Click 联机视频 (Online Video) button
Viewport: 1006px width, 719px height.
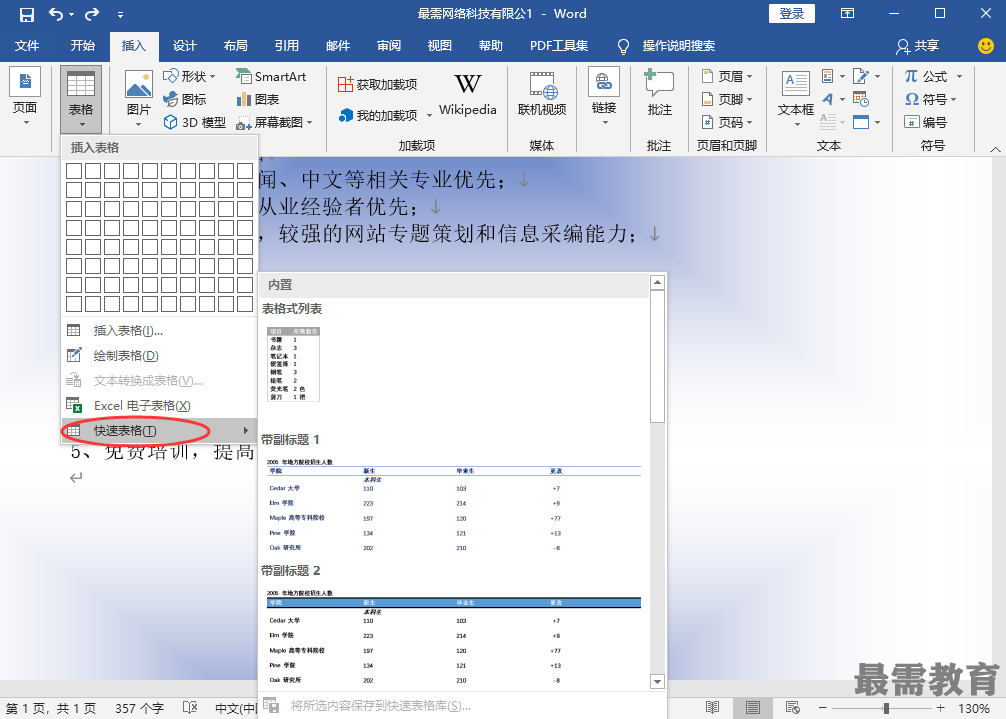coord(542,94)
